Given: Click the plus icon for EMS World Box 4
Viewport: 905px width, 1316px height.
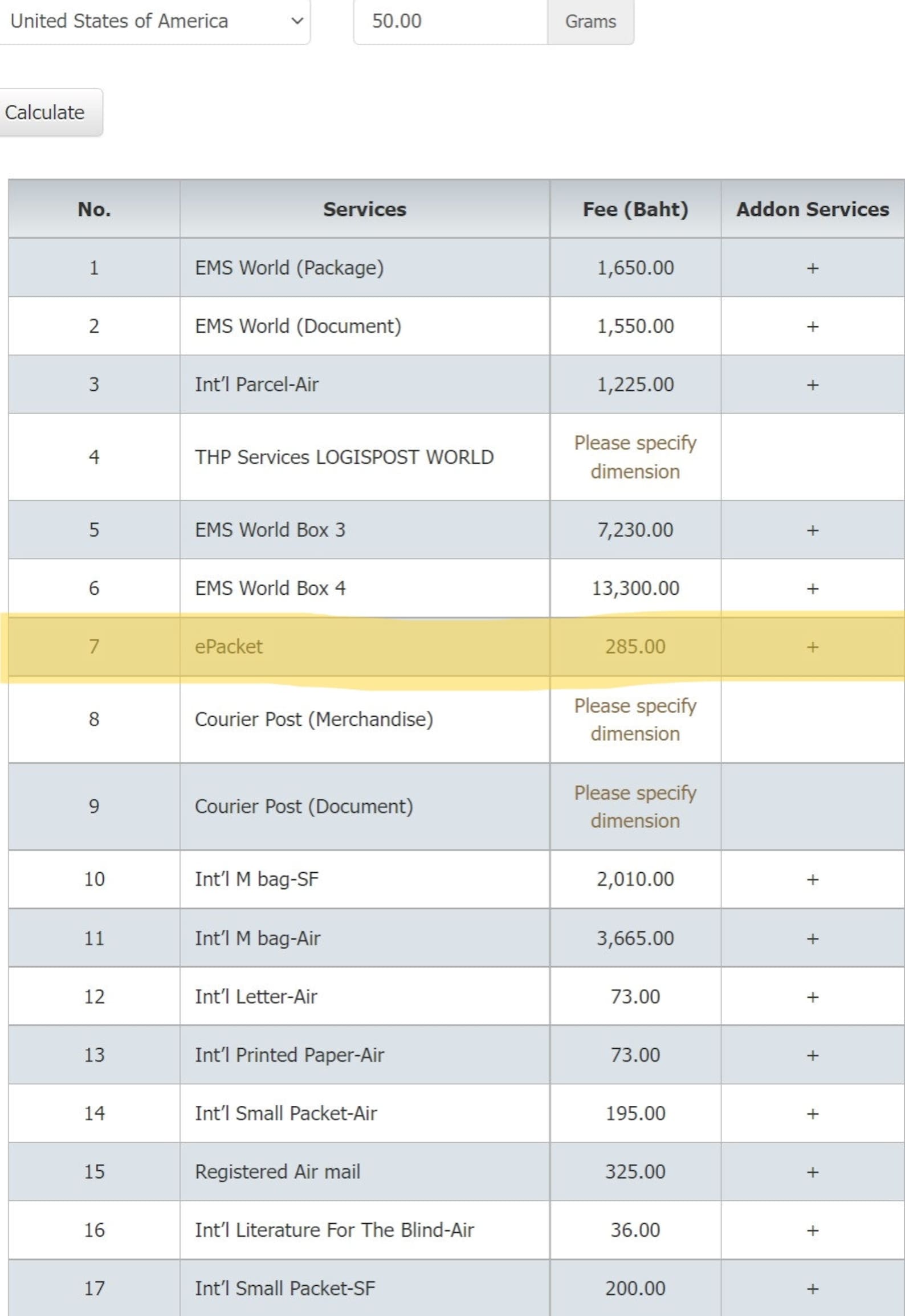Looking at the screenshot, I should tap(813, 588).
